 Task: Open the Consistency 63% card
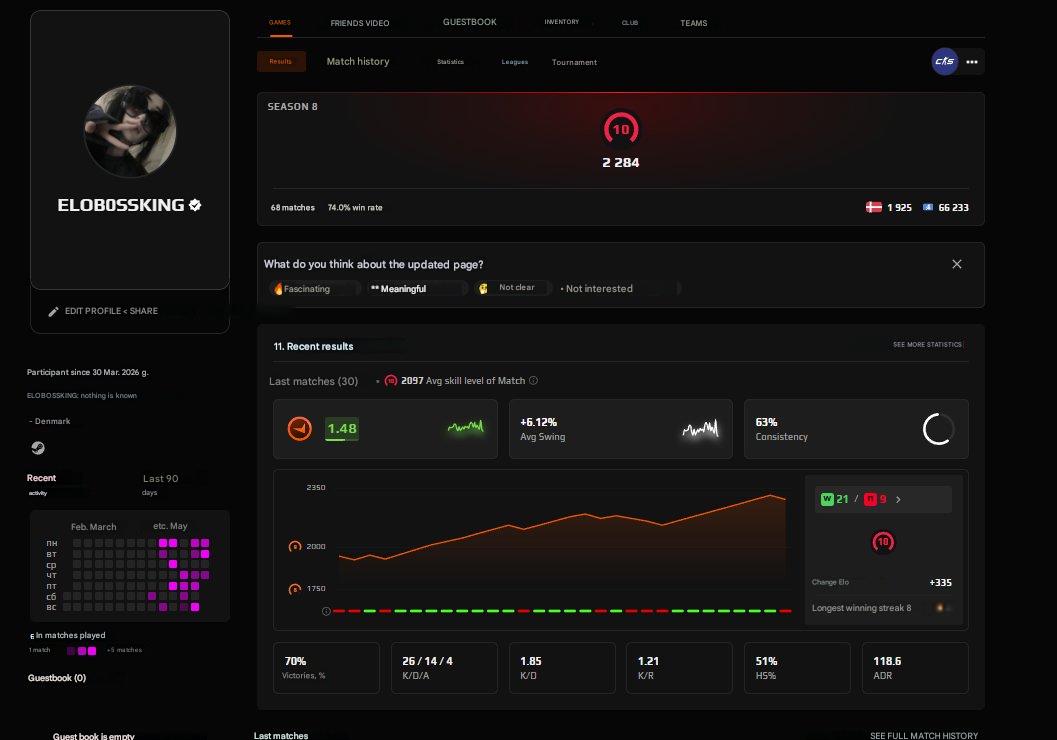coord(856,429)
